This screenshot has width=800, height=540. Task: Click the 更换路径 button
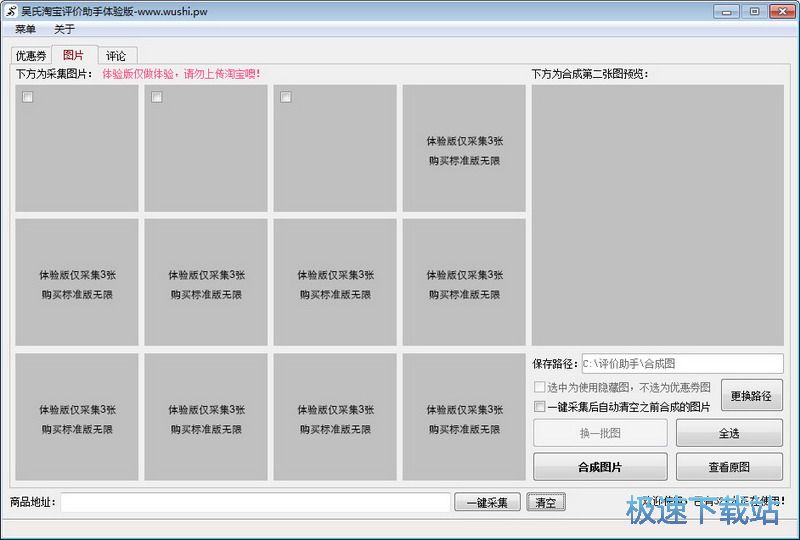[x=751, y=396]
